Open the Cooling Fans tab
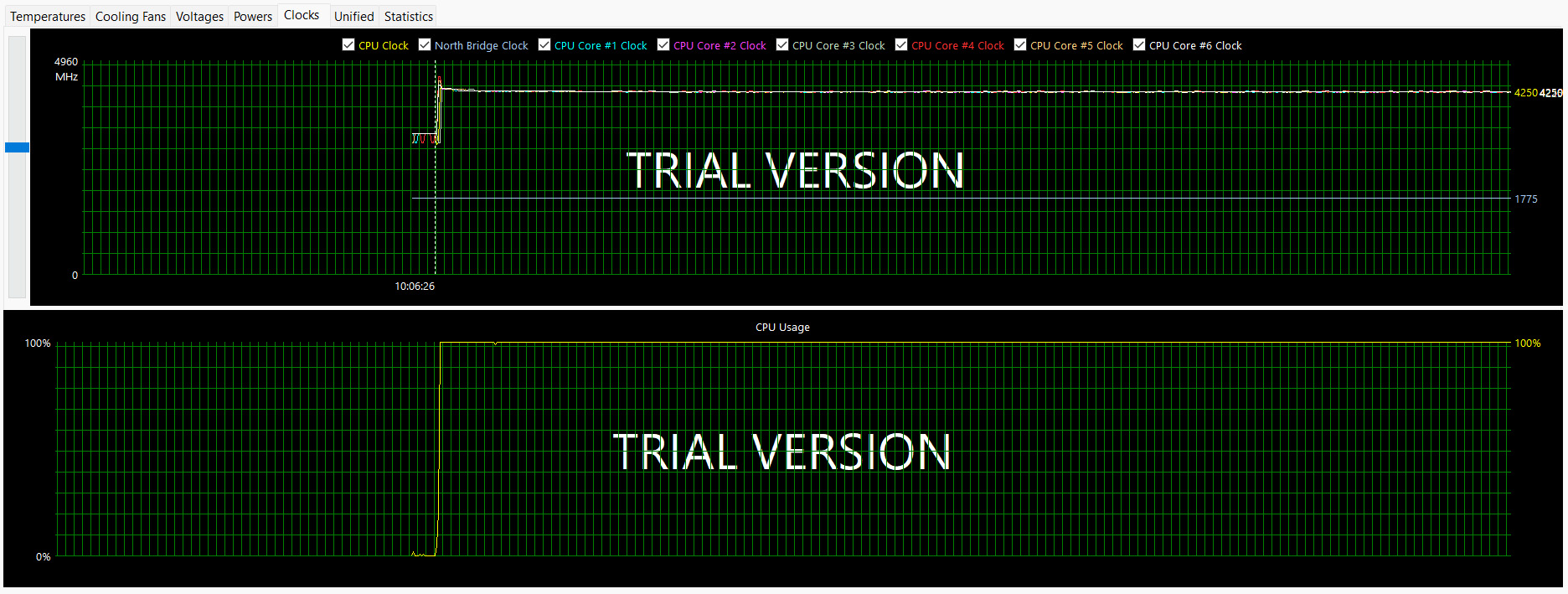This screenshot has height=594, width=1568. point(131,17)
